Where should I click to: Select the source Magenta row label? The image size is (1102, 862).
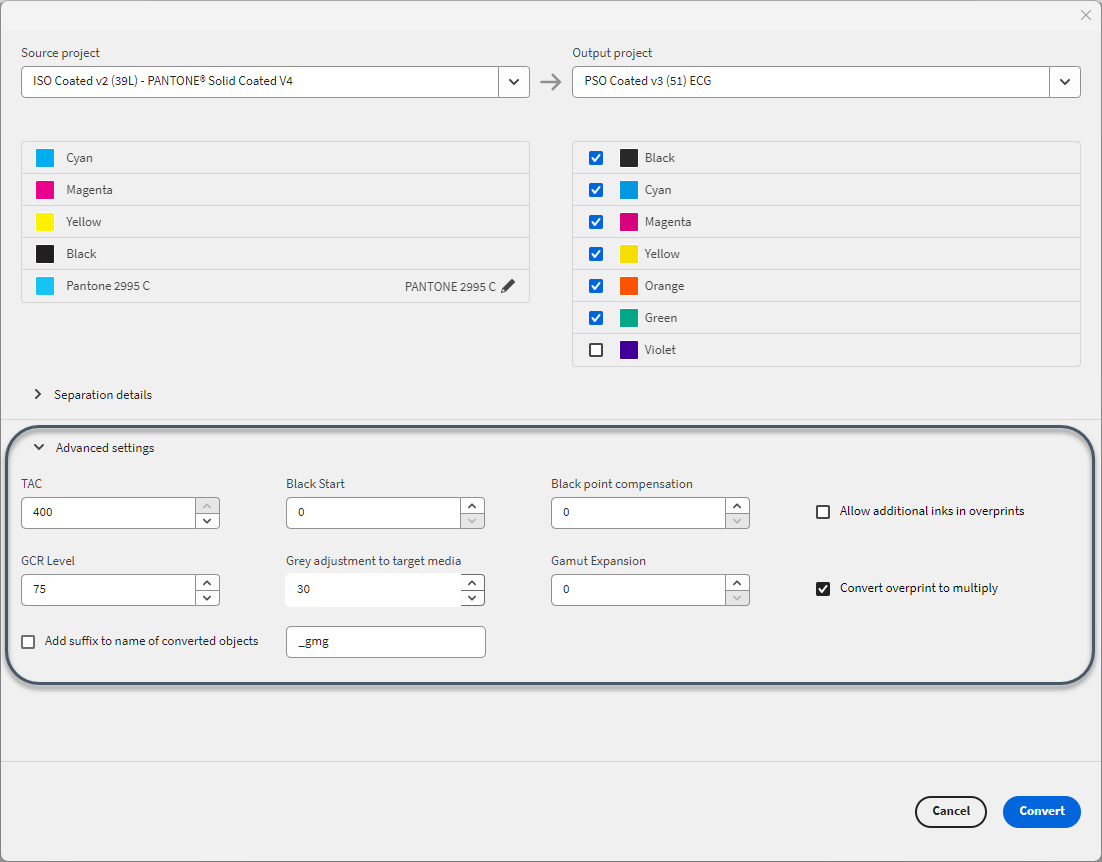pyautogui.click(x=89, y=190)
